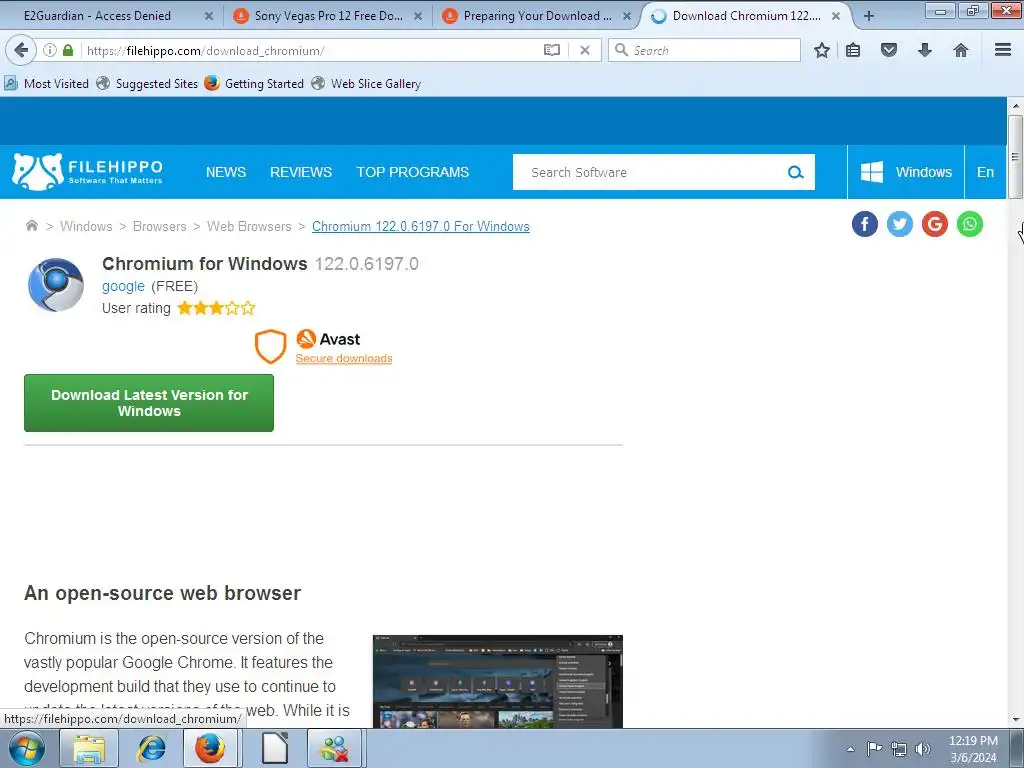The image size is (1024, 768).
Task: Click the FileHippo logo
Action: pos(87,172)
